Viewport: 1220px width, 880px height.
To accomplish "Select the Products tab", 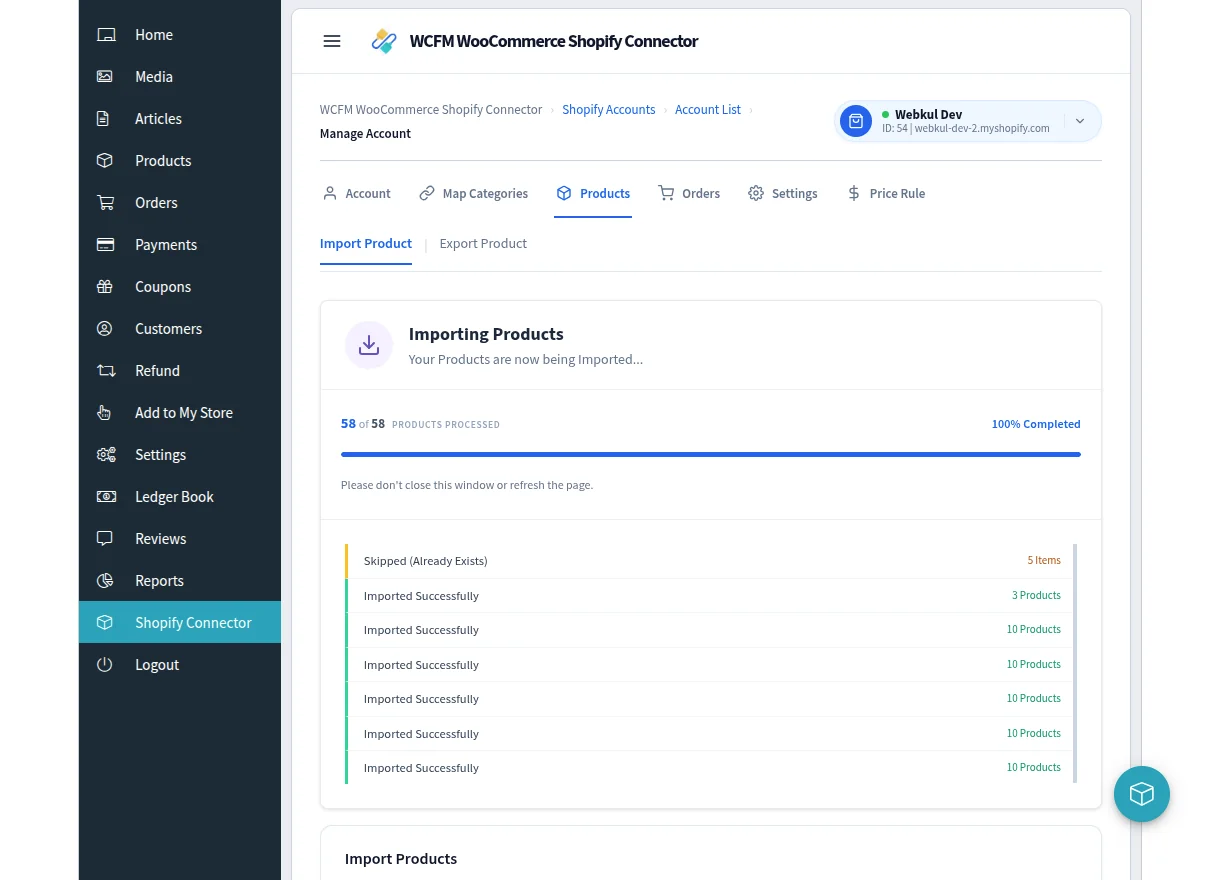I will click(593, 193).
